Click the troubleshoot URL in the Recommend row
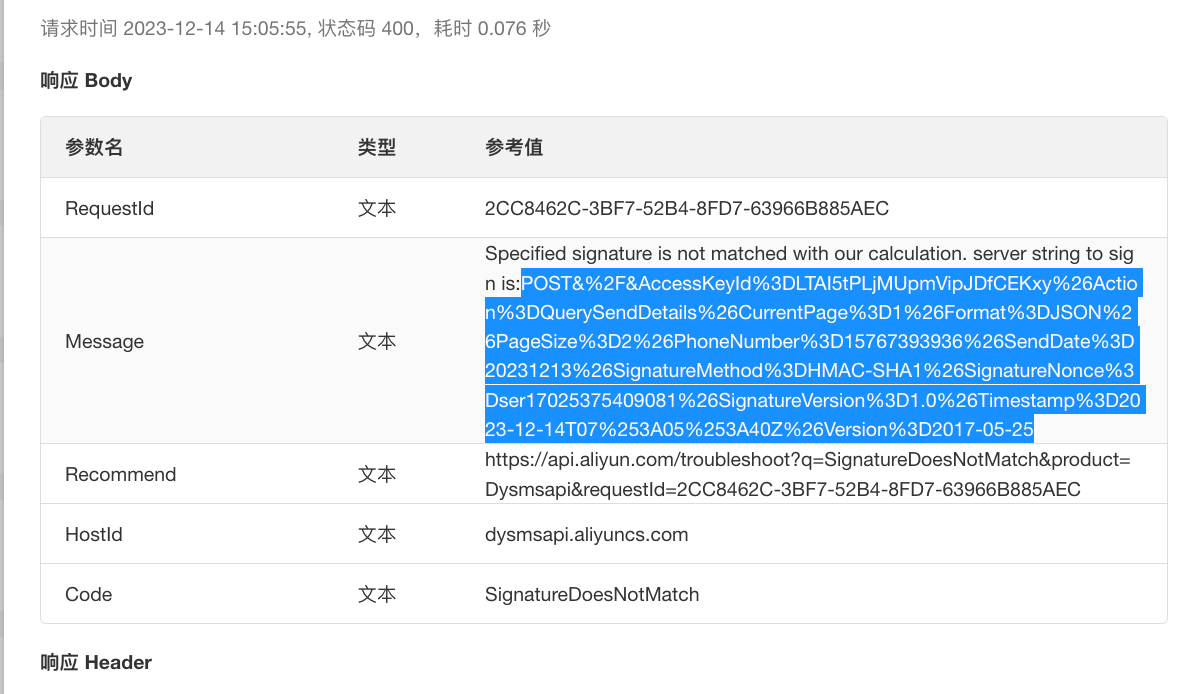 807,475
